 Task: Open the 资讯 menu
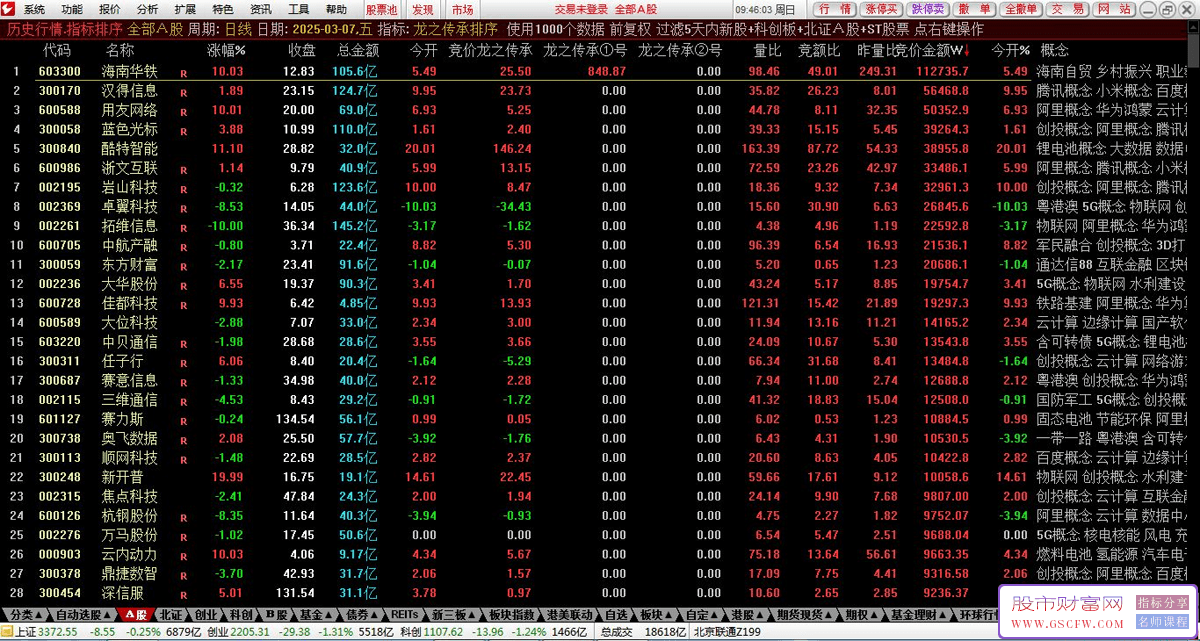[260, 9]
